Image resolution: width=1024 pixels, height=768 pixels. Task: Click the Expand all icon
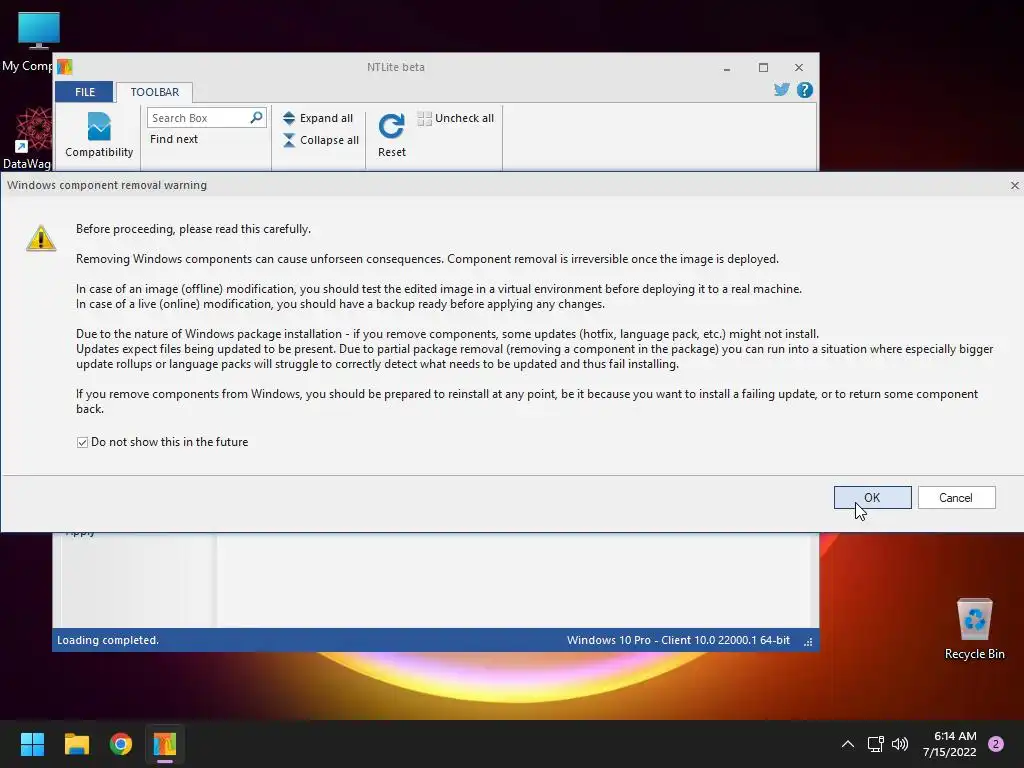coord(289,118)
